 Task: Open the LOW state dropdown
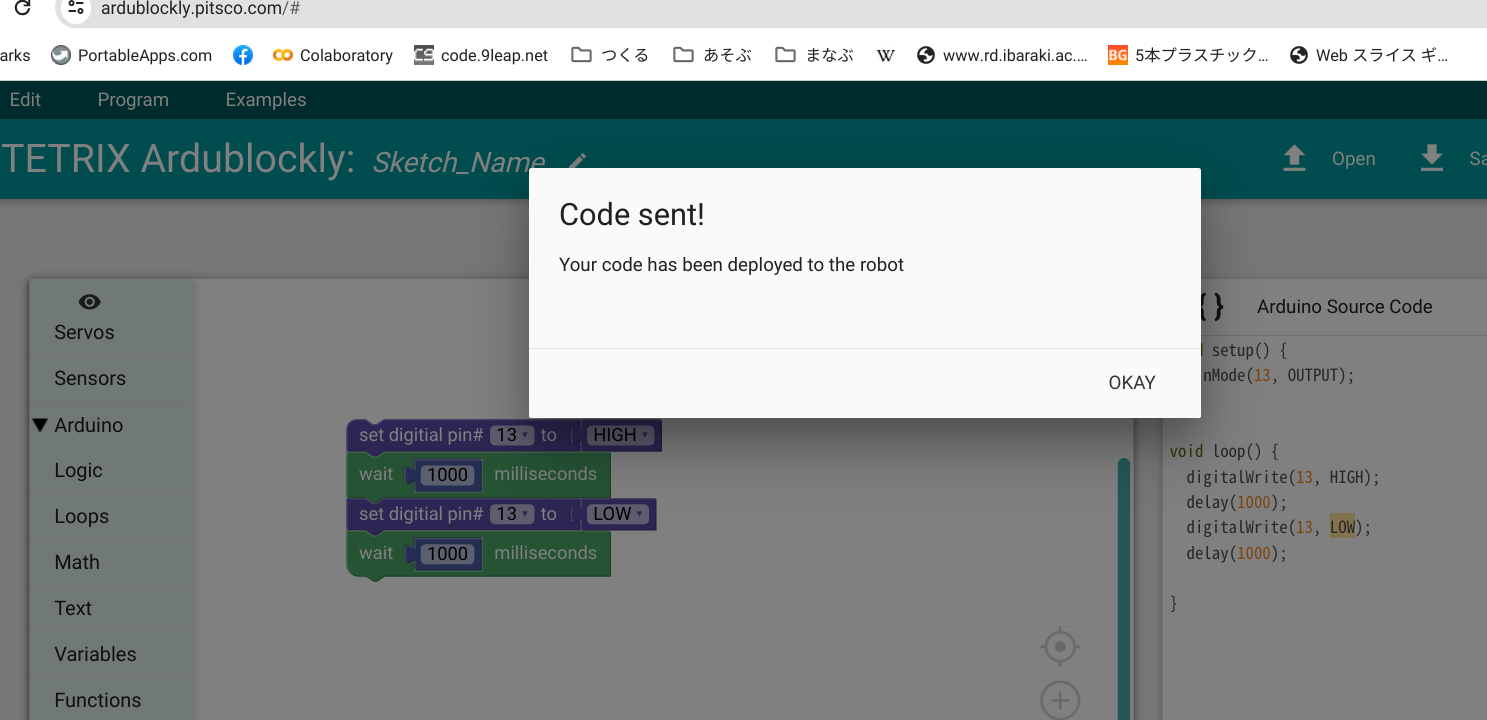coord(618,514)
